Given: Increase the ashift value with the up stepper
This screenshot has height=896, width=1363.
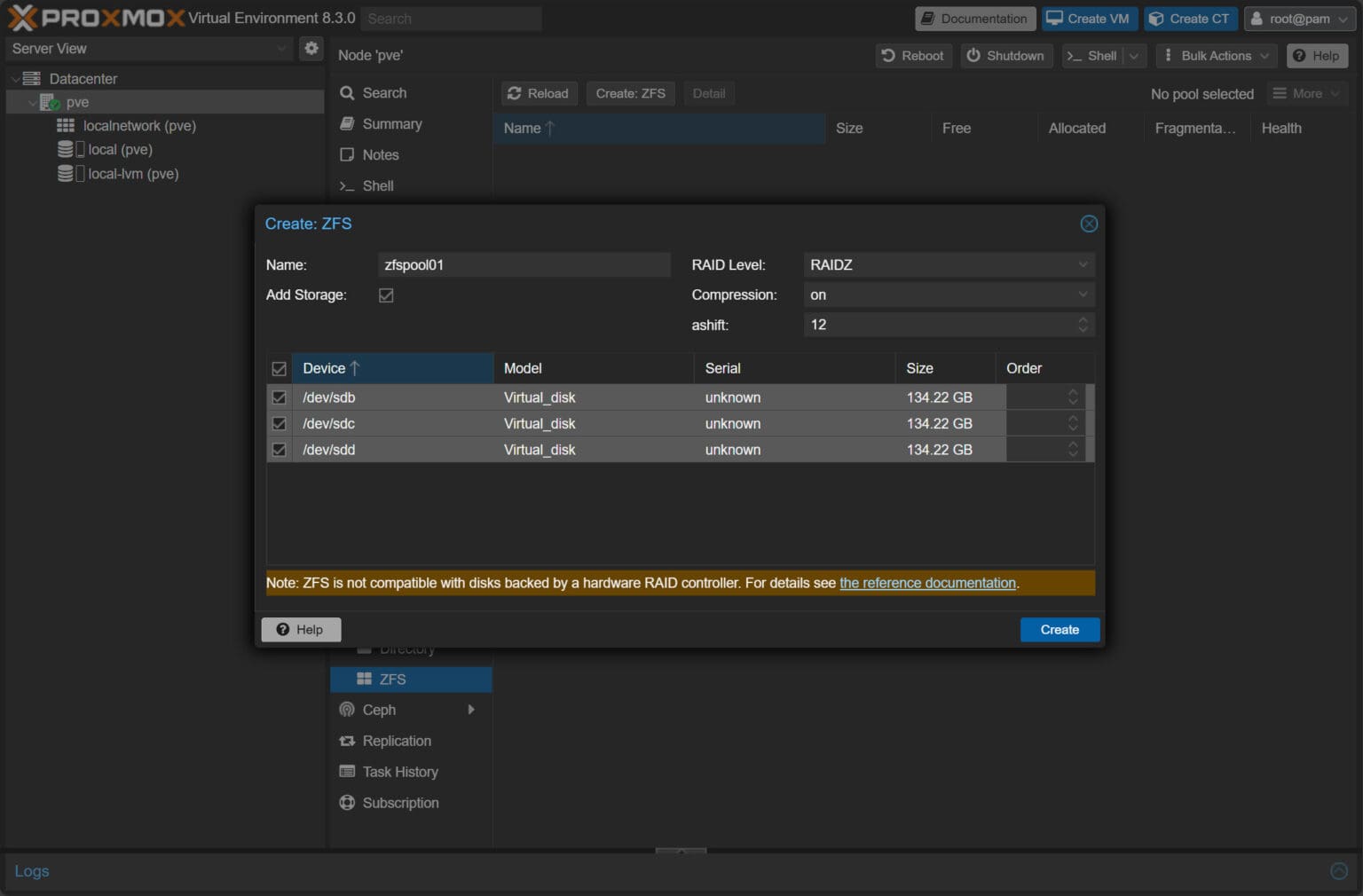Looking at the screenshot, I should (x=1082, y=320).
